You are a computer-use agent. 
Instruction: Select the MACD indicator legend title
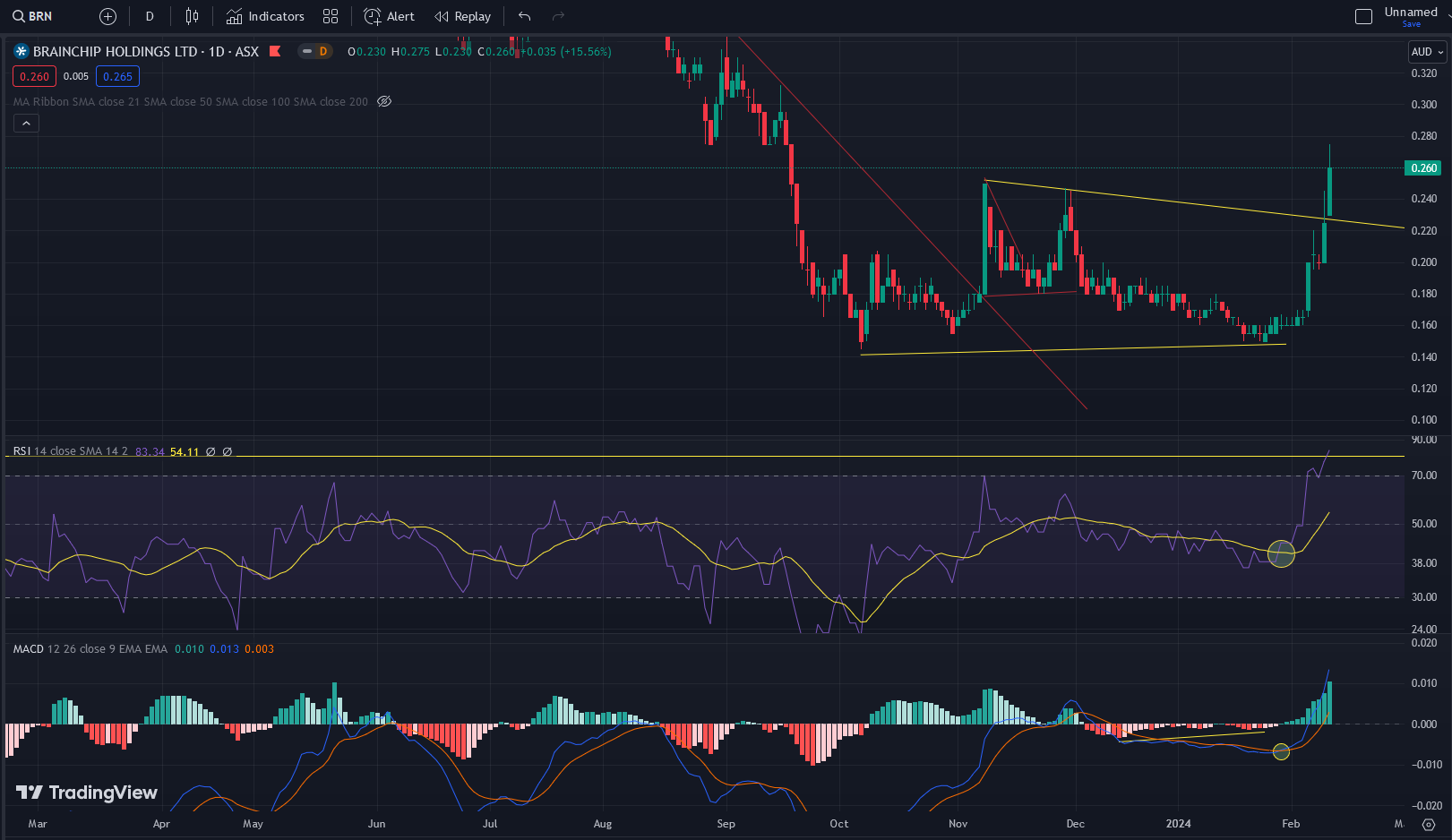pyautogui.click(x=28, y=648)
